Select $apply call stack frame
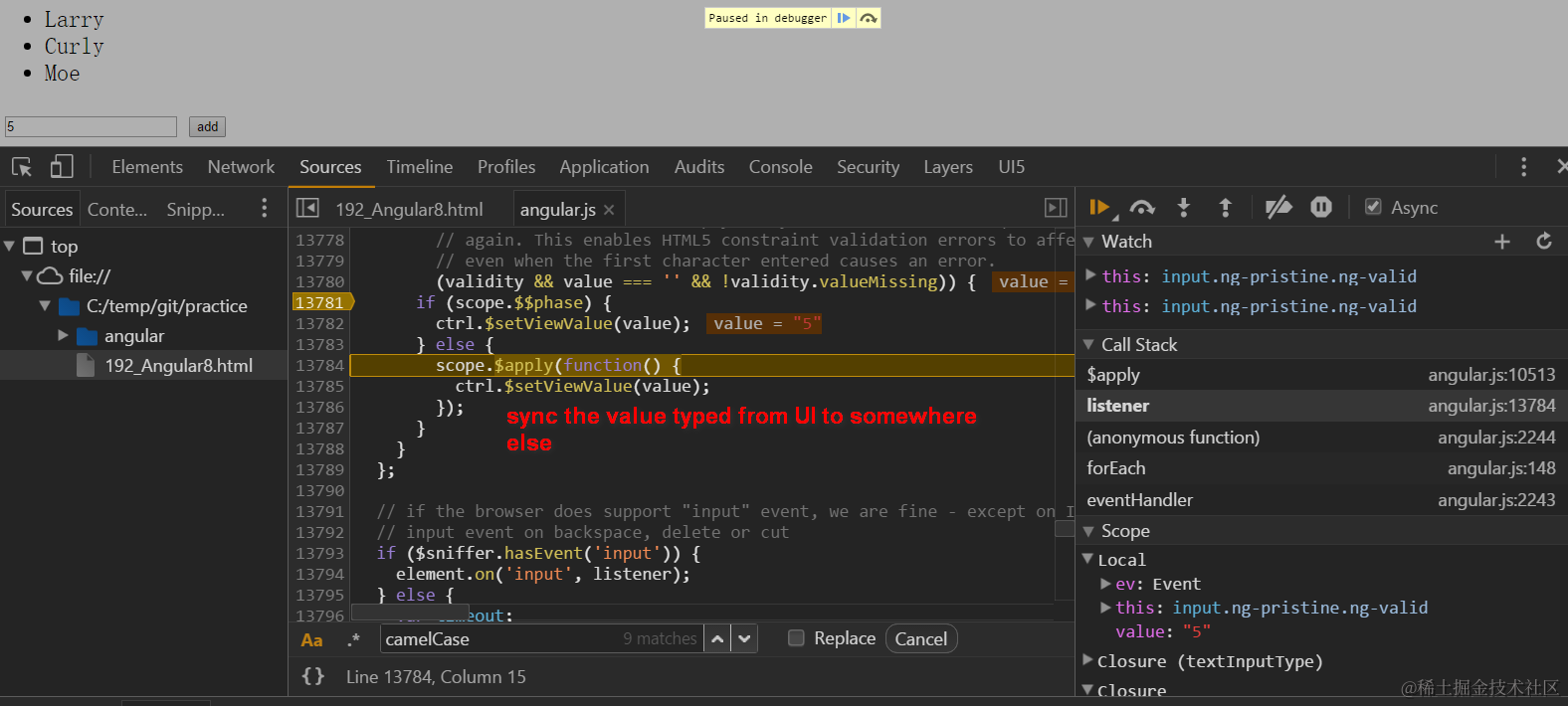This screenshot has width=1568, height=706. click(x=1321, y=375)
